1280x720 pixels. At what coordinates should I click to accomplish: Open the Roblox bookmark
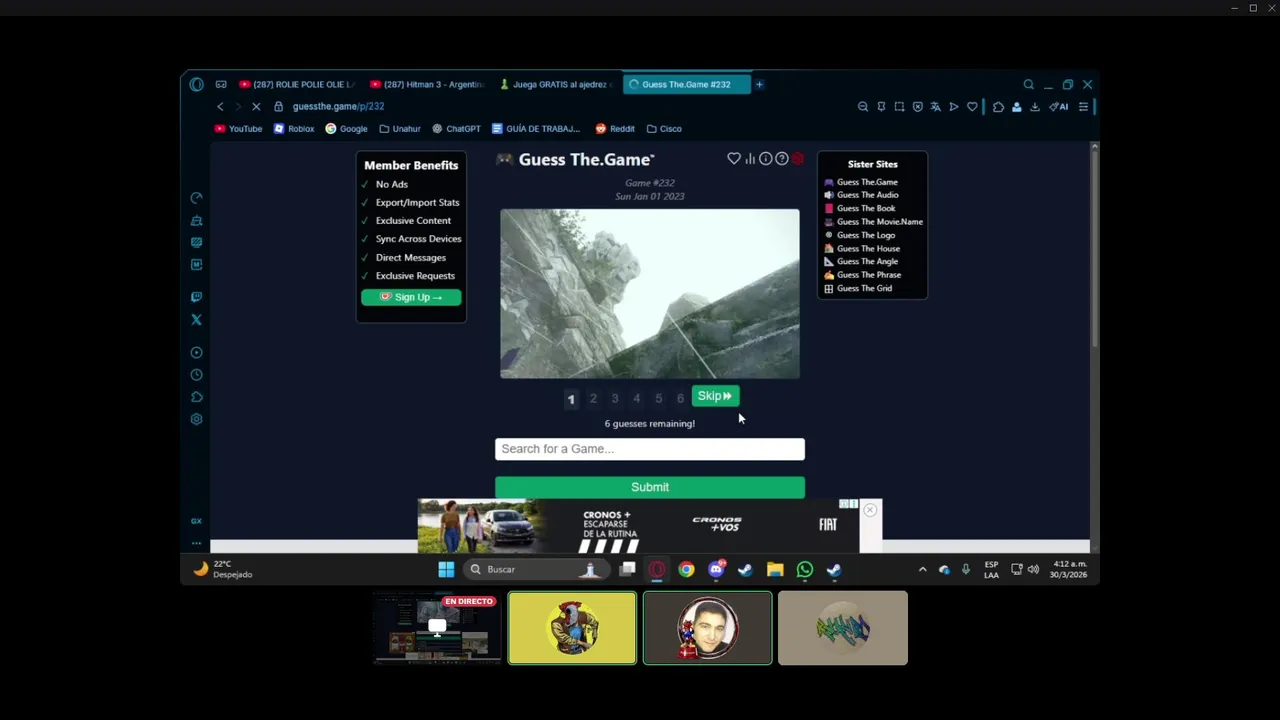pos(294,129)
